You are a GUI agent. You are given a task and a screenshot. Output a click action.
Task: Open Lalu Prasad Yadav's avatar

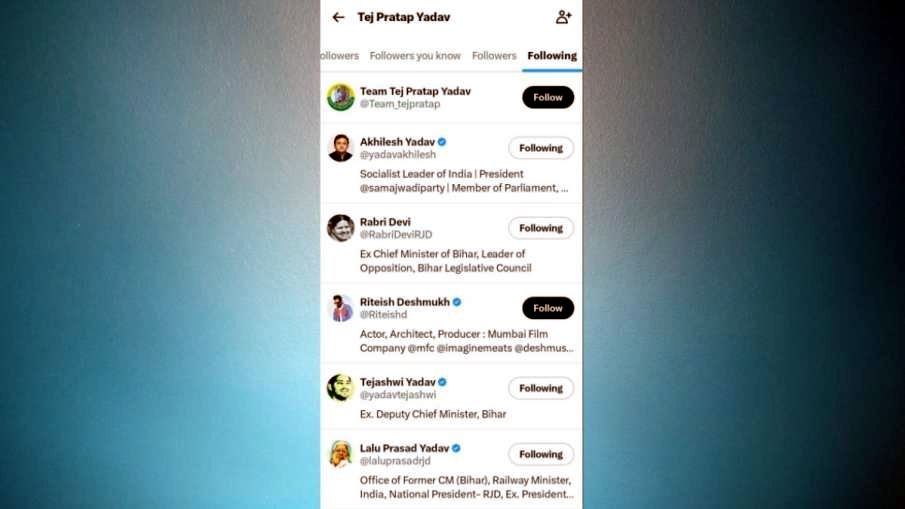pyautogui.click(x=341, y=454)
